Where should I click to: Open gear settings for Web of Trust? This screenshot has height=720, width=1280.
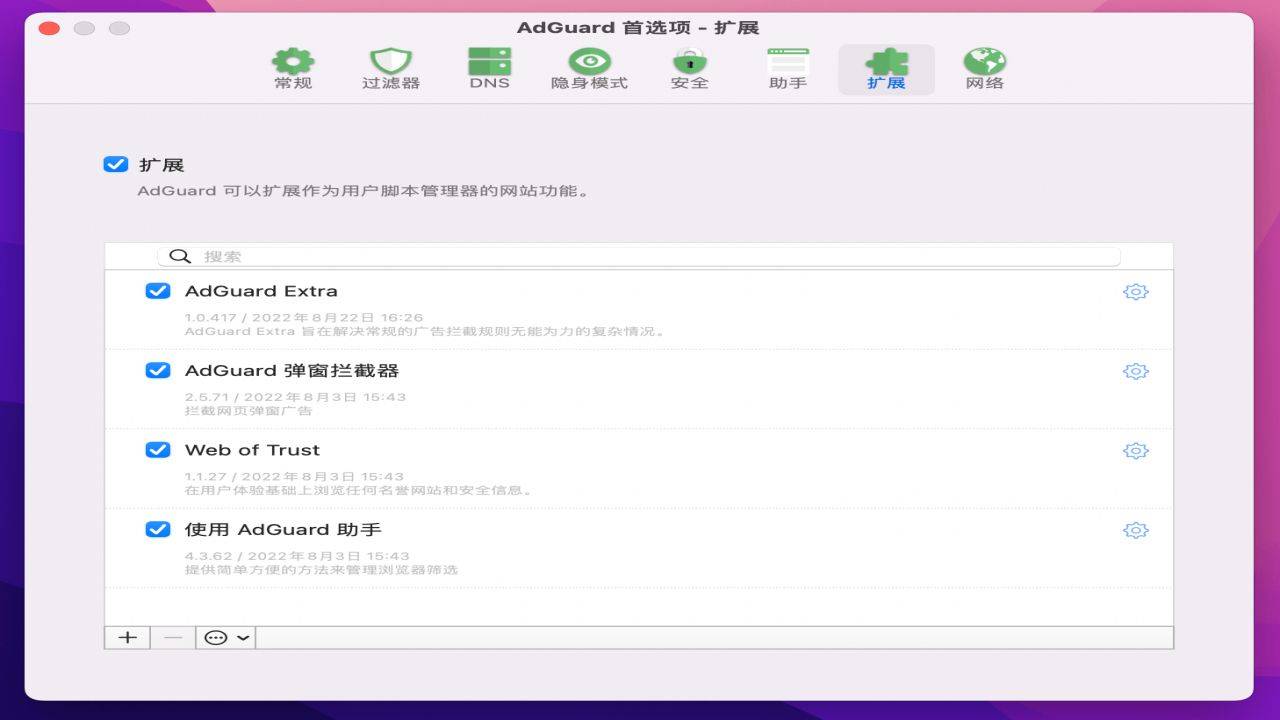(x=1136, y=451)
